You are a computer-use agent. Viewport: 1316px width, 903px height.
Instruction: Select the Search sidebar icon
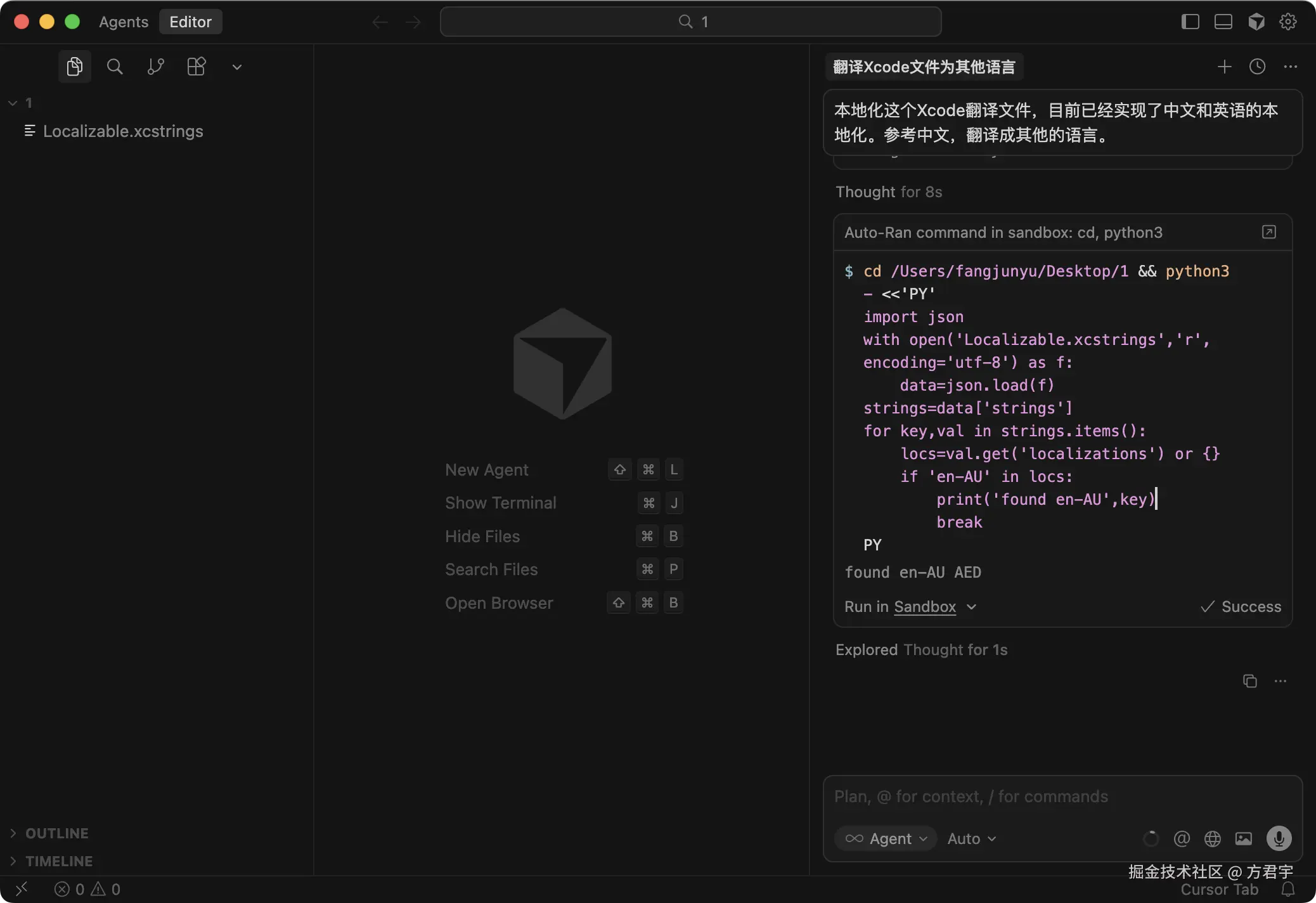tap(115, 66)
